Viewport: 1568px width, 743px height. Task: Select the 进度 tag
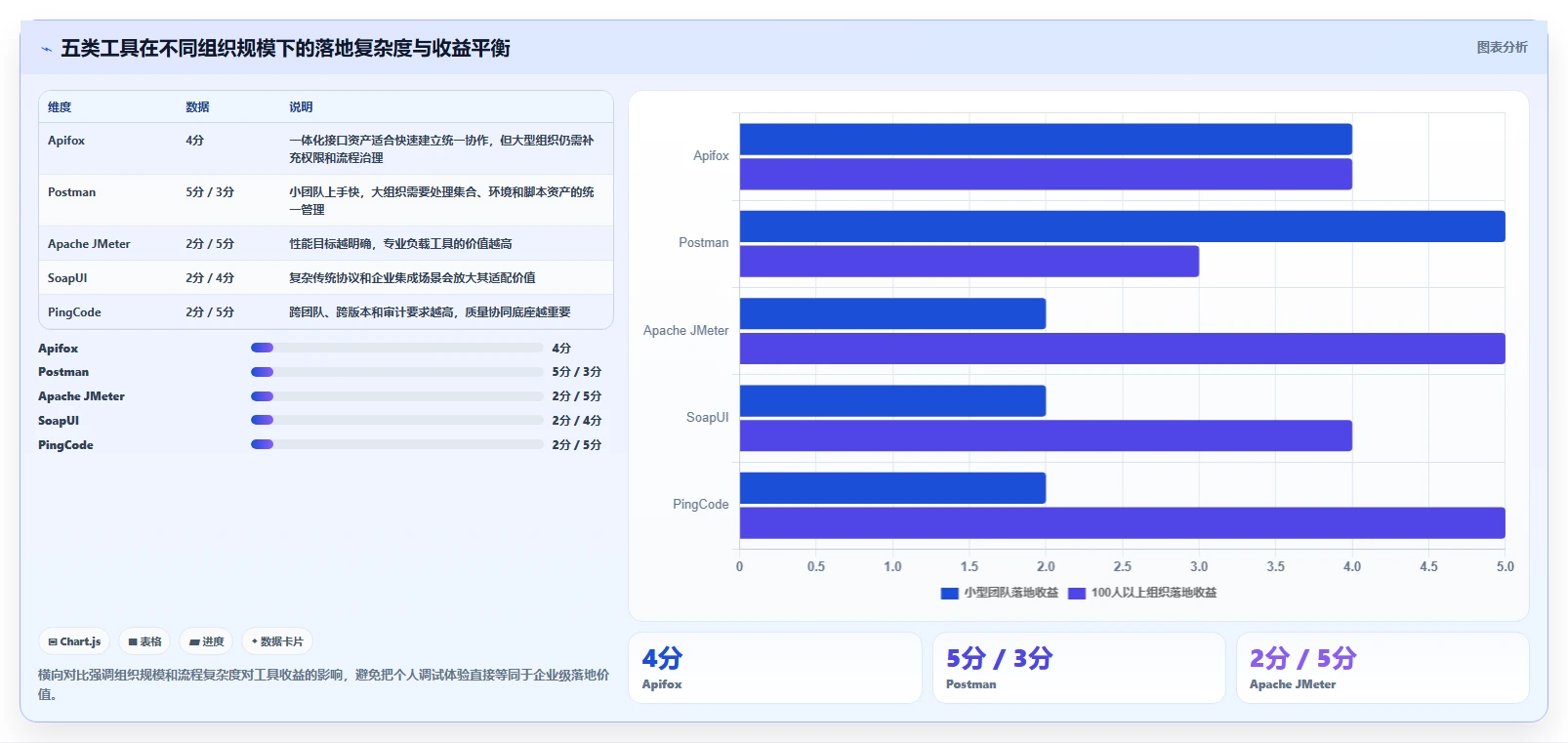[206, 641]
